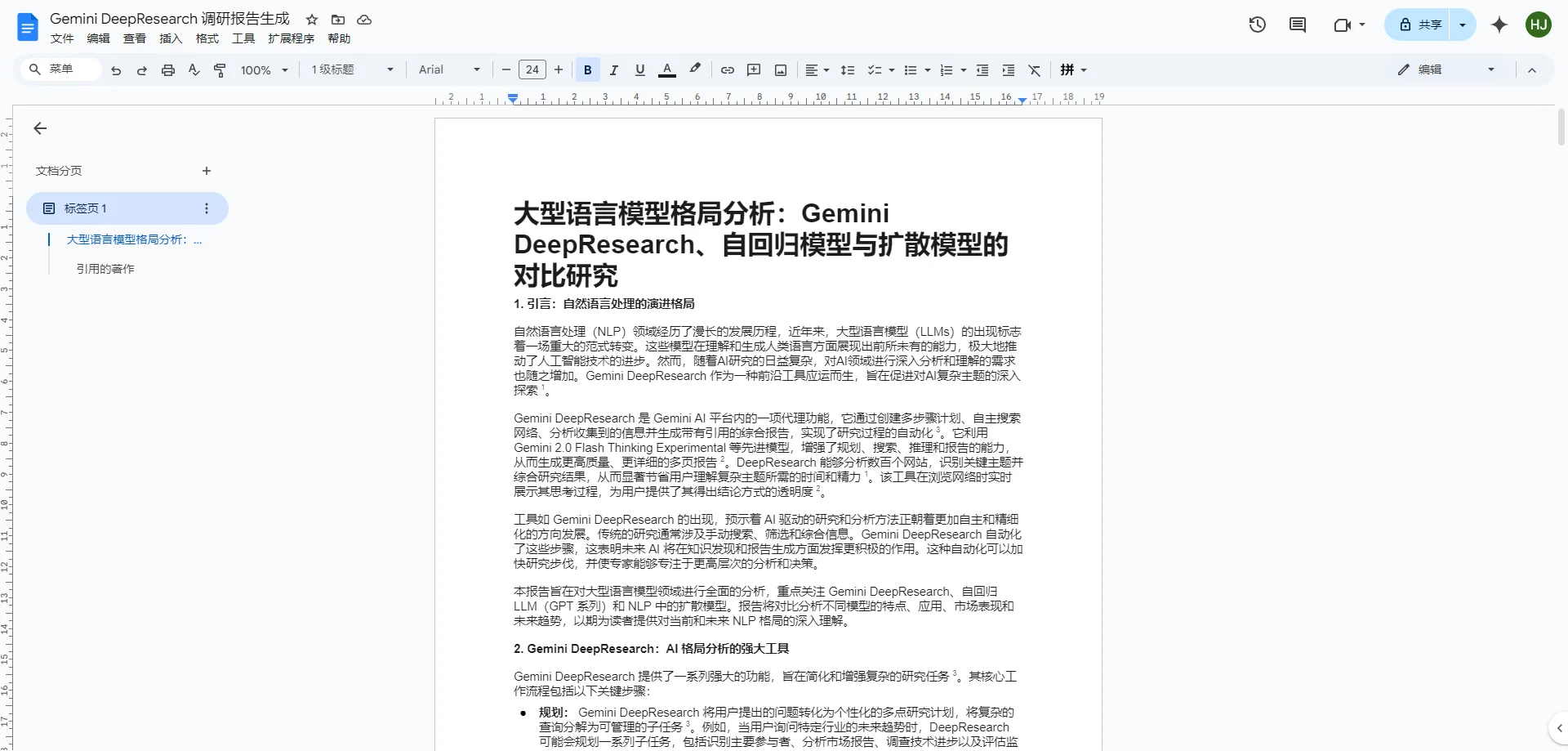1568x751 pixels.
Task: Select the 标签页 1 tab
Action: (127, 208)
